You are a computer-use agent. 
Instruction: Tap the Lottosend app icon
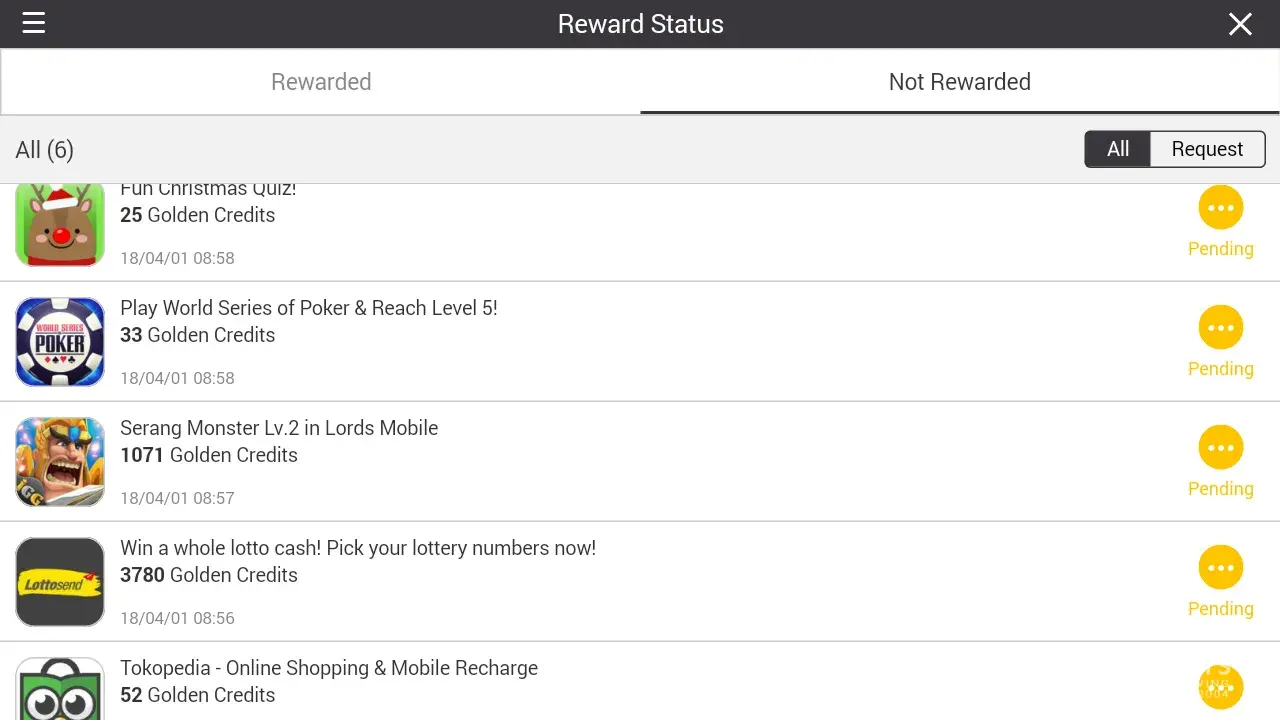[x=60, y=582]
